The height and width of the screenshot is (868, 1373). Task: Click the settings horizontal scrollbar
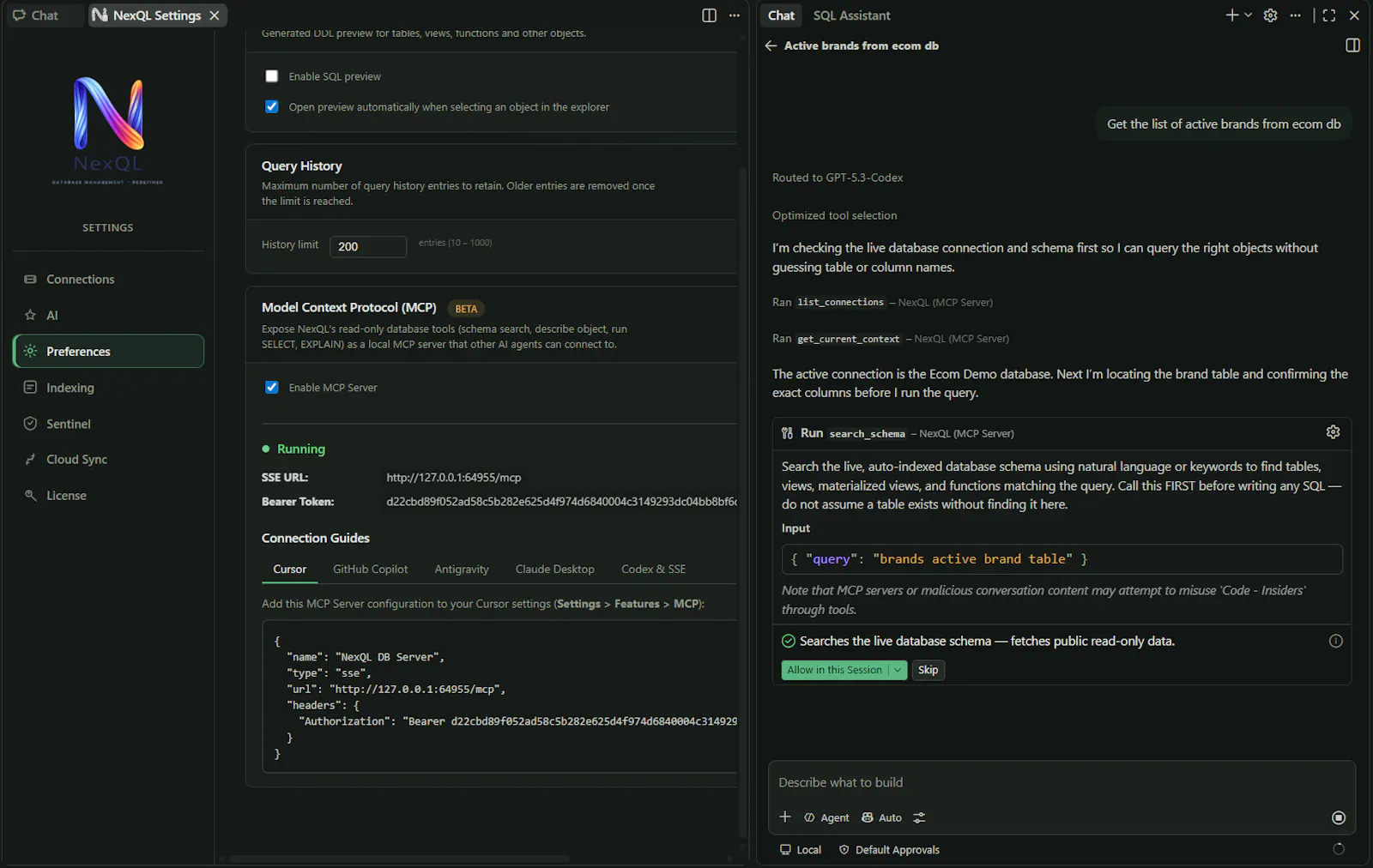[399, 859]
